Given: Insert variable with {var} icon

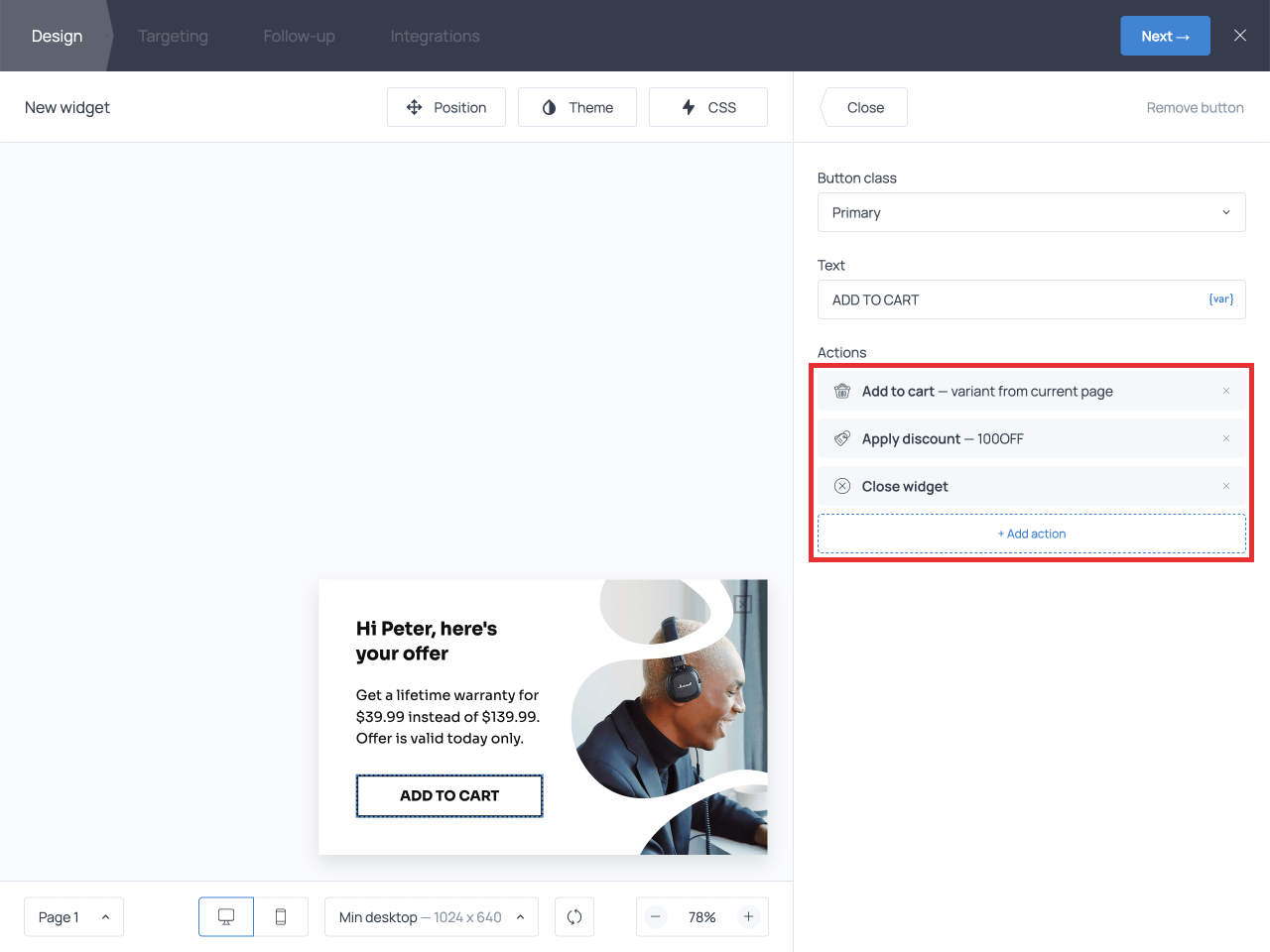Looking at the screenshot, I should point(1220,299).
